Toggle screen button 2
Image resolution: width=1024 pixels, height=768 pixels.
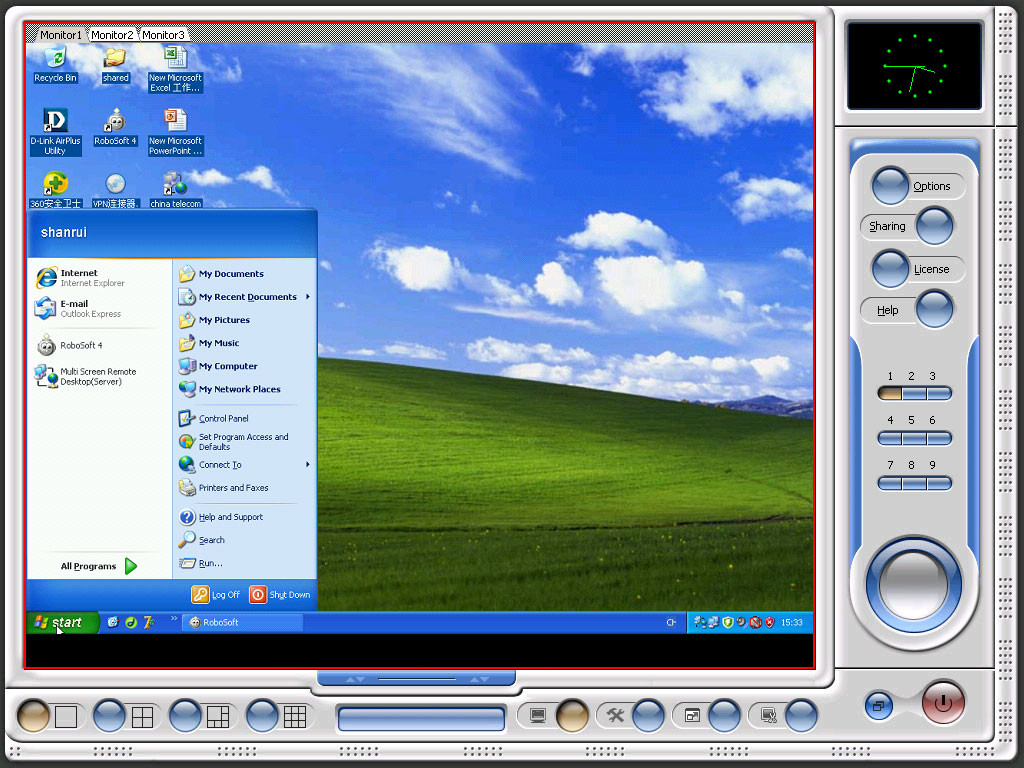click(914, 393)
